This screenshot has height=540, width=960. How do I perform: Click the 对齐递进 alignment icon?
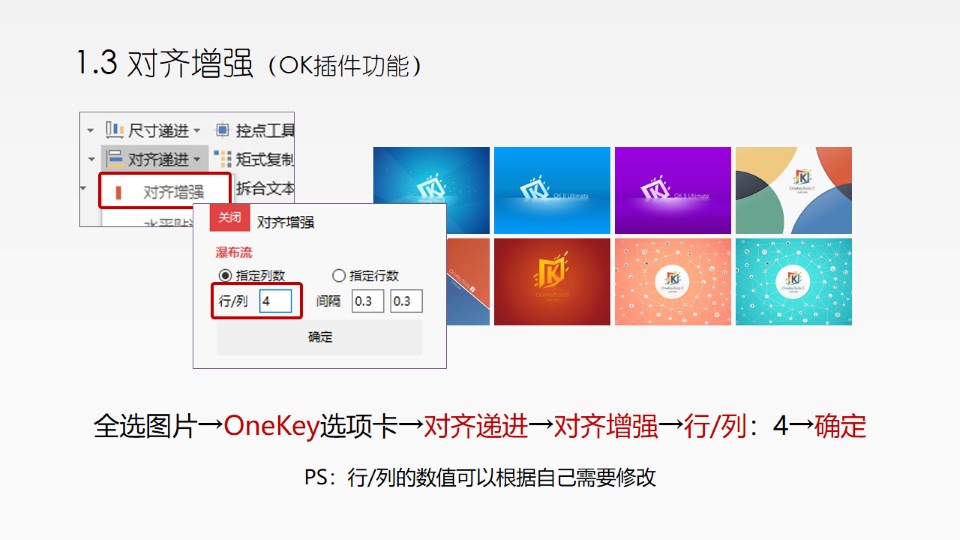(x=114, y=159)
